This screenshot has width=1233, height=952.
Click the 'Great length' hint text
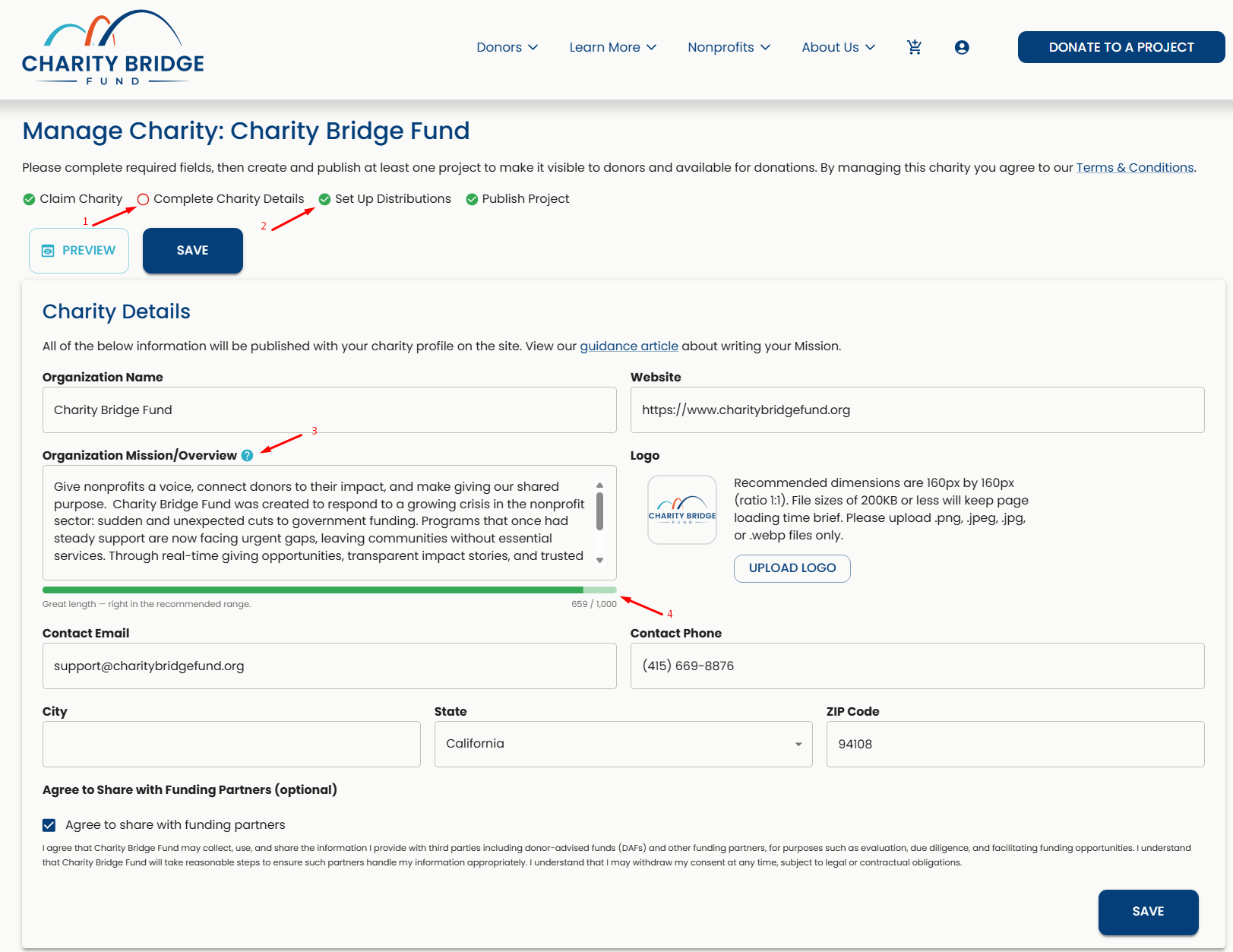tap(147, 605)
